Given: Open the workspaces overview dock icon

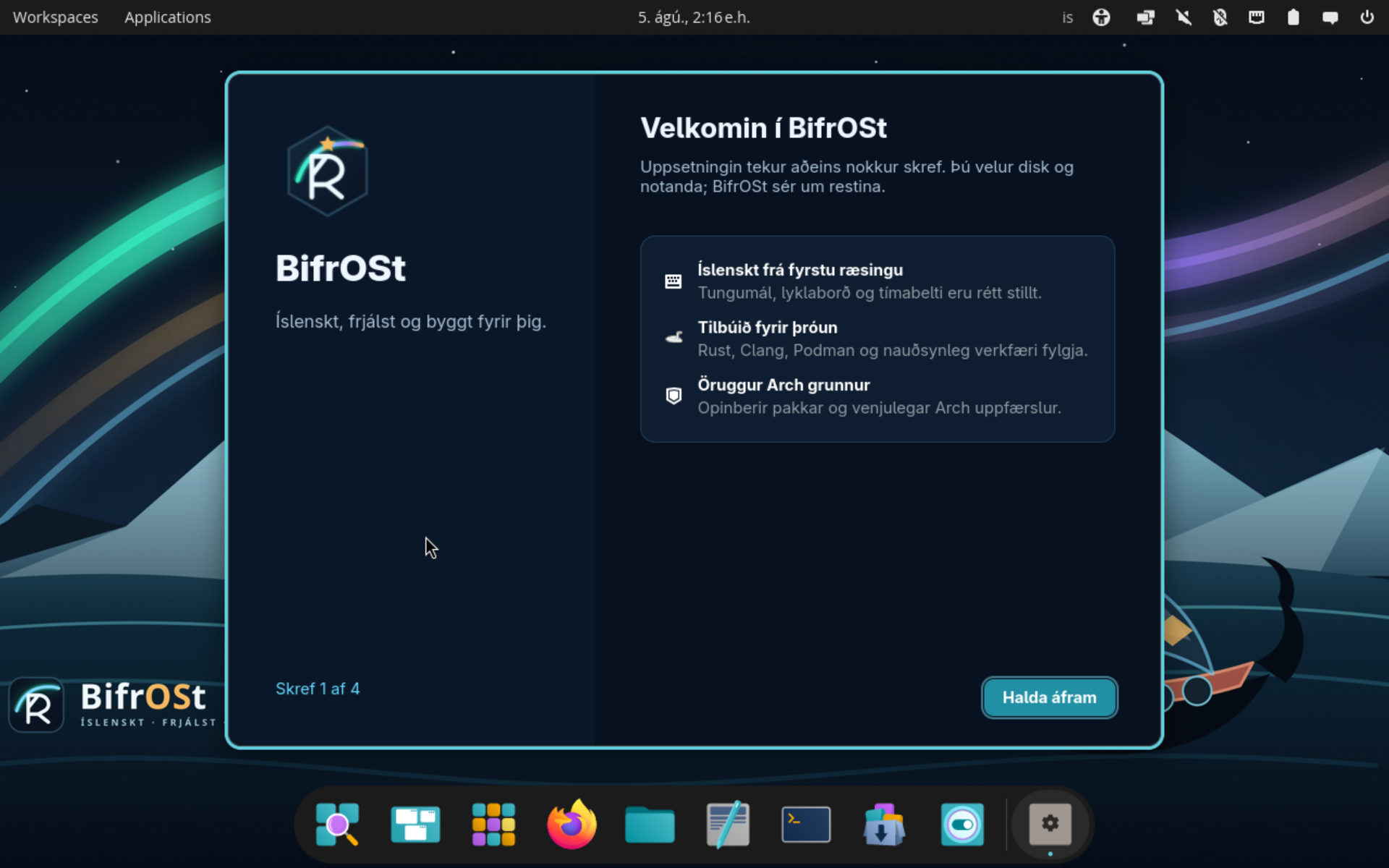Looking at the screenshot, I should 415,824.
